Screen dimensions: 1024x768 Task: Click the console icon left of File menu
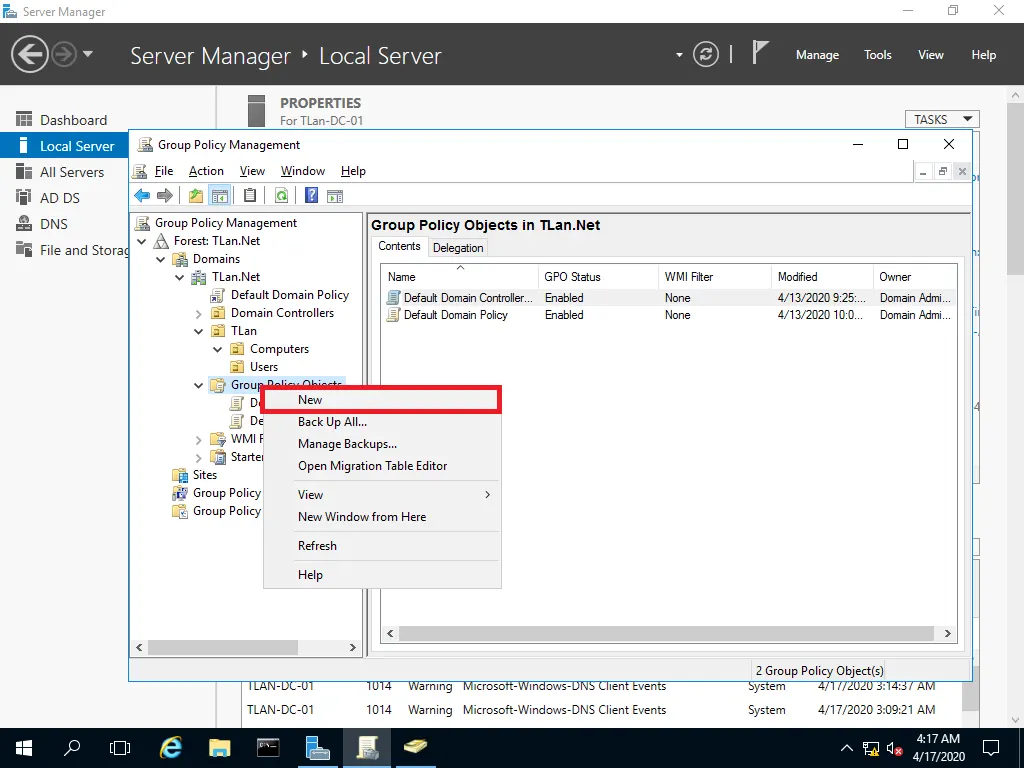click(x=140, y=171)
